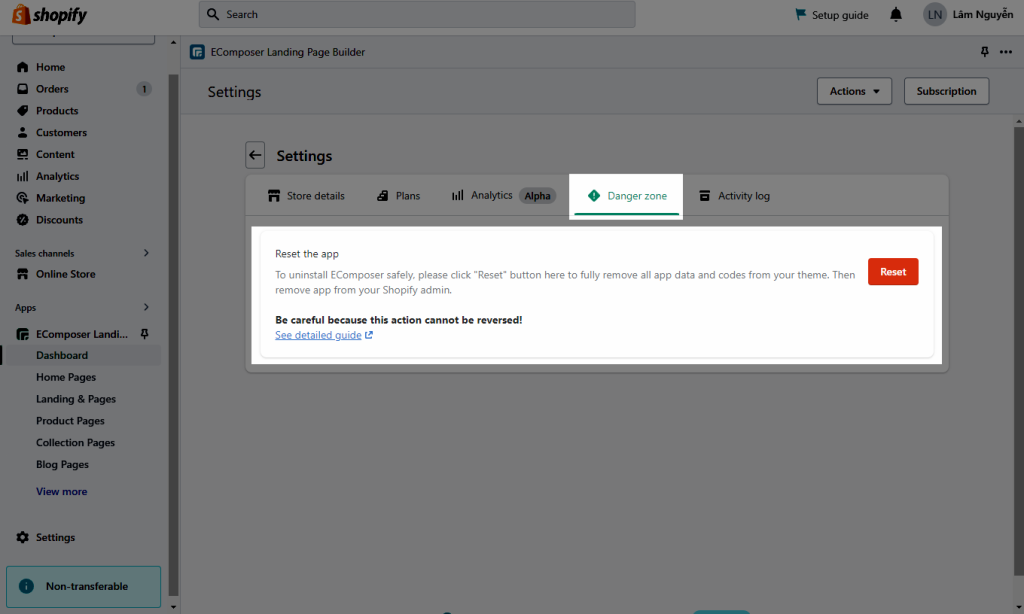Switch to the Plans tab

(x=398, y=195)
